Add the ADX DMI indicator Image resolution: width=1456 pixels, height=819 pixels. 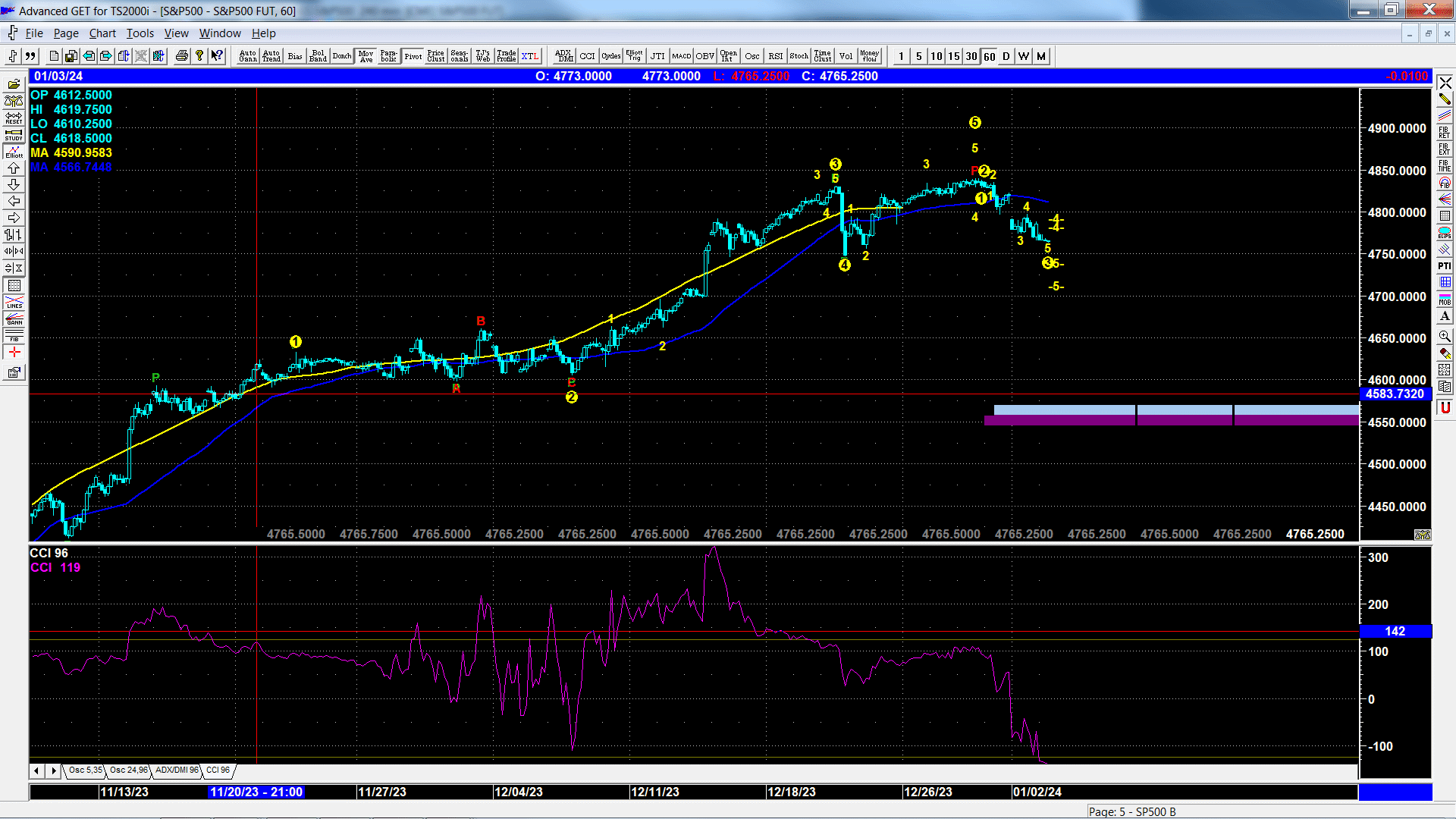pos(564,56)
